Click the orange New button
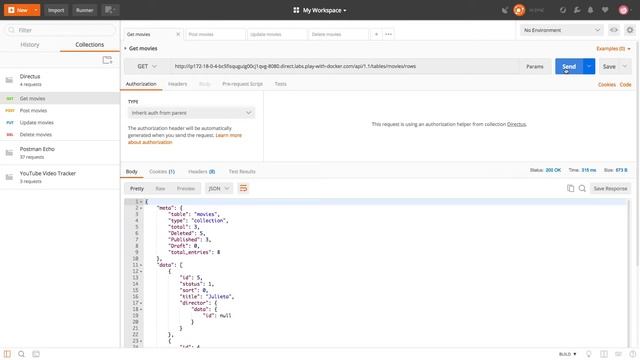 pos(18,10)
